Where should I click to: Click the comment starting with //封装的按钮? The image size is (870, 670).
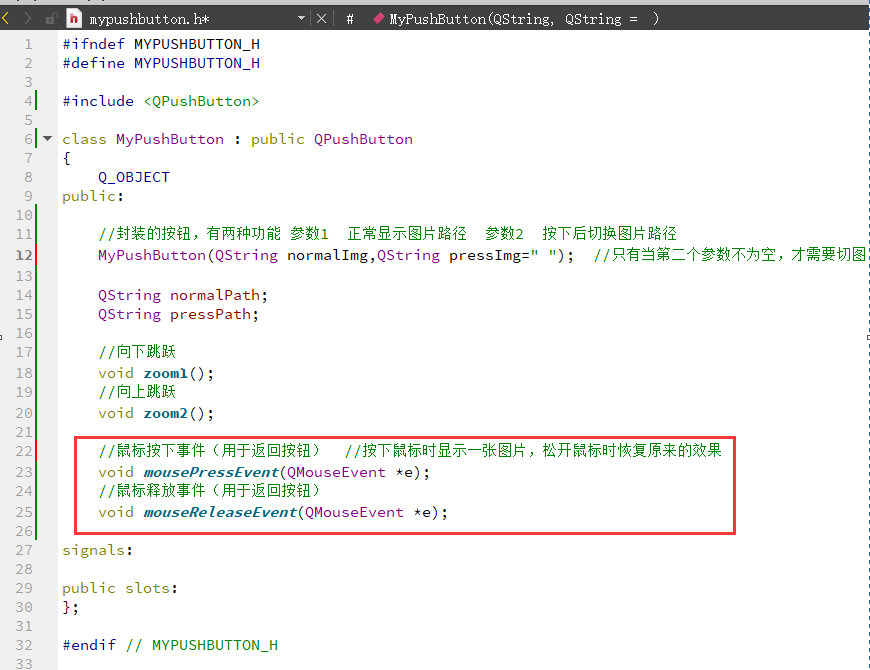coord(387,234)
